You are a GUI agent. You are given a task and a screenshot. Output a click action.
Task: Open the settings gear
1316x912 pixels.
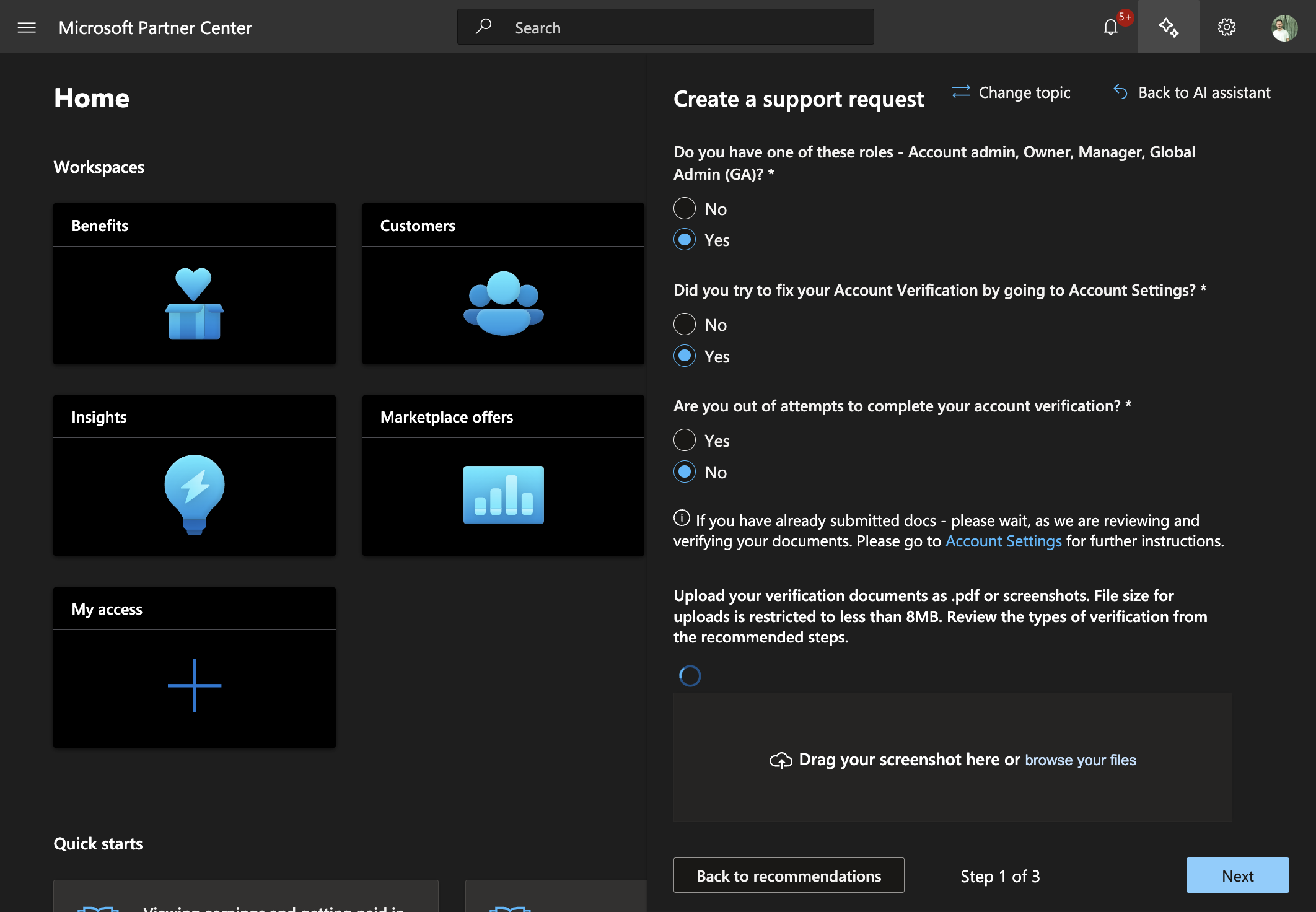(1226, 27)
